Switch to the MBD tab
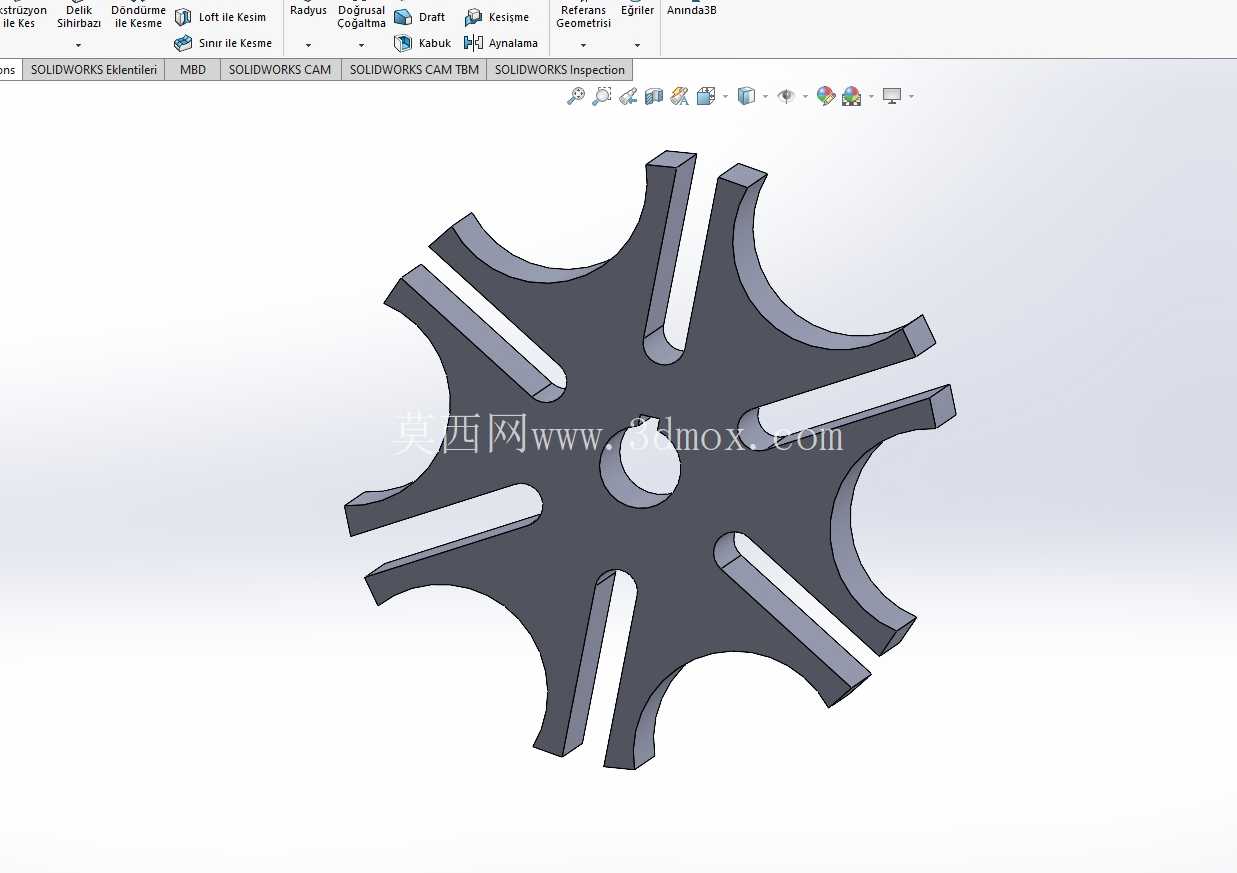1237x873 pixels. pos(193,70)
